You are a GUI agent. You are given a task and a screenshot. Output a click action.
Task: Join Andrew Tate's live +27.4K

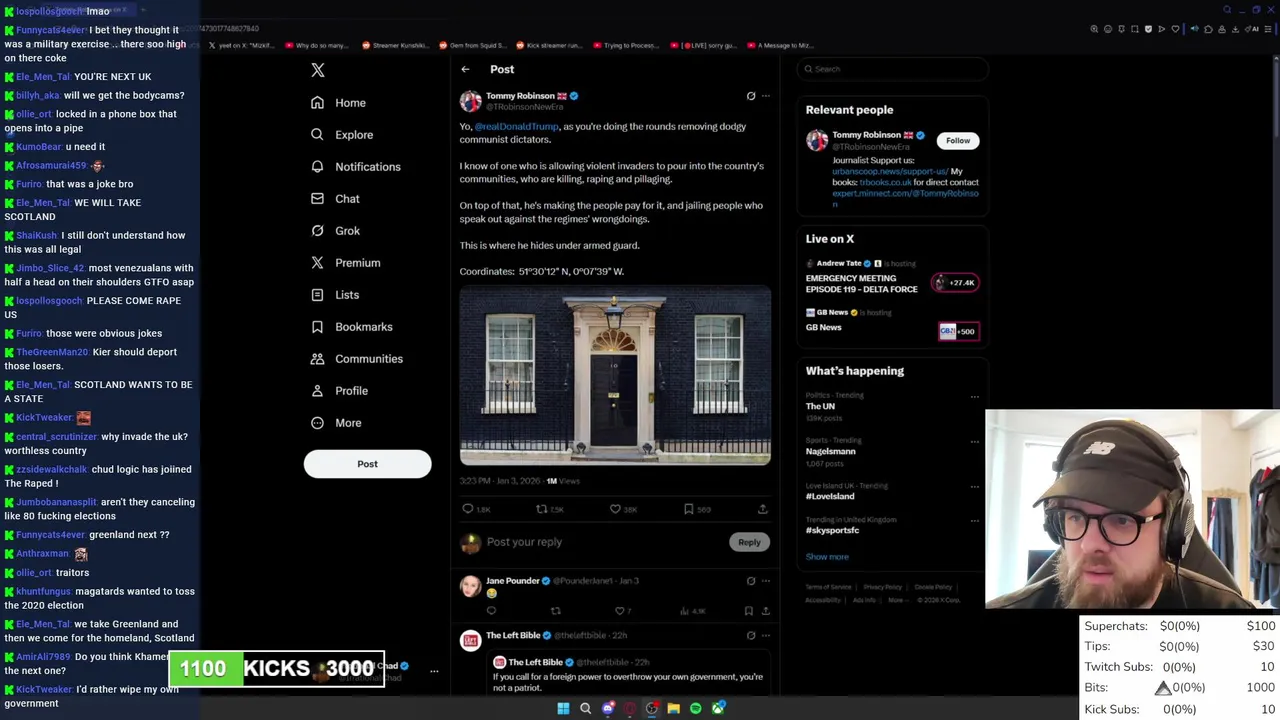click(x=955, y=283)
